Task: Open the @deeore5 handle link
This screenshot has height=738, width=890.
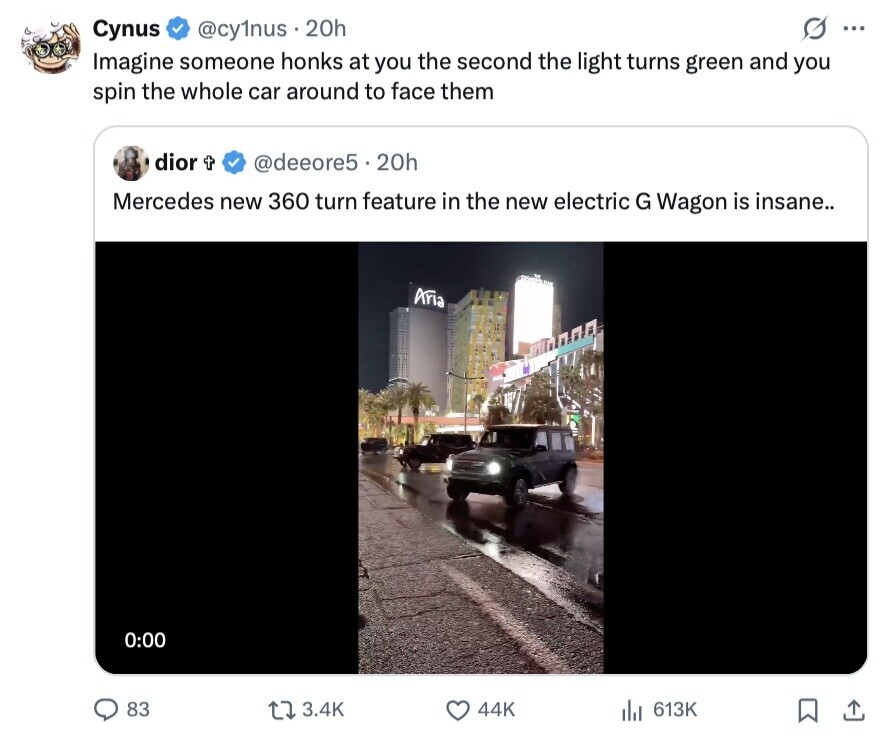Action: 305,162
